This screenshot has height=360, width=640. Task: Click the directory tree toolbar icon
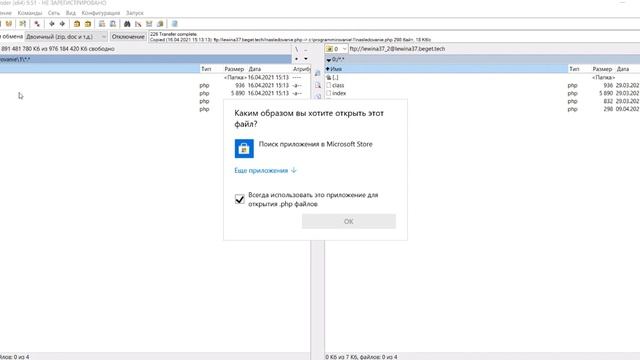tap(22, 24)
